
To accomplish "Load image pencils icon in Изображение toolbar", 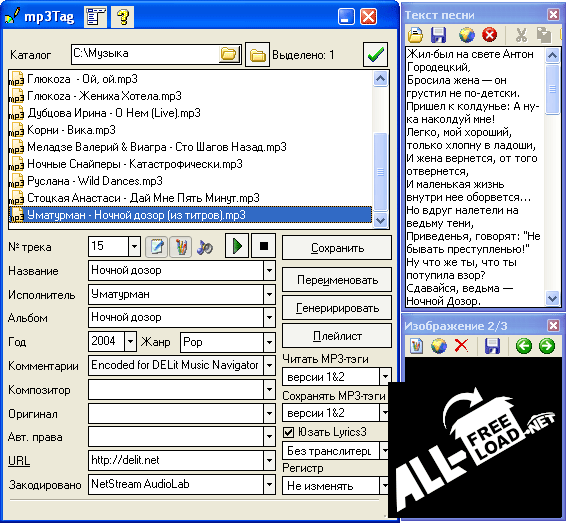I will (416, 346).
